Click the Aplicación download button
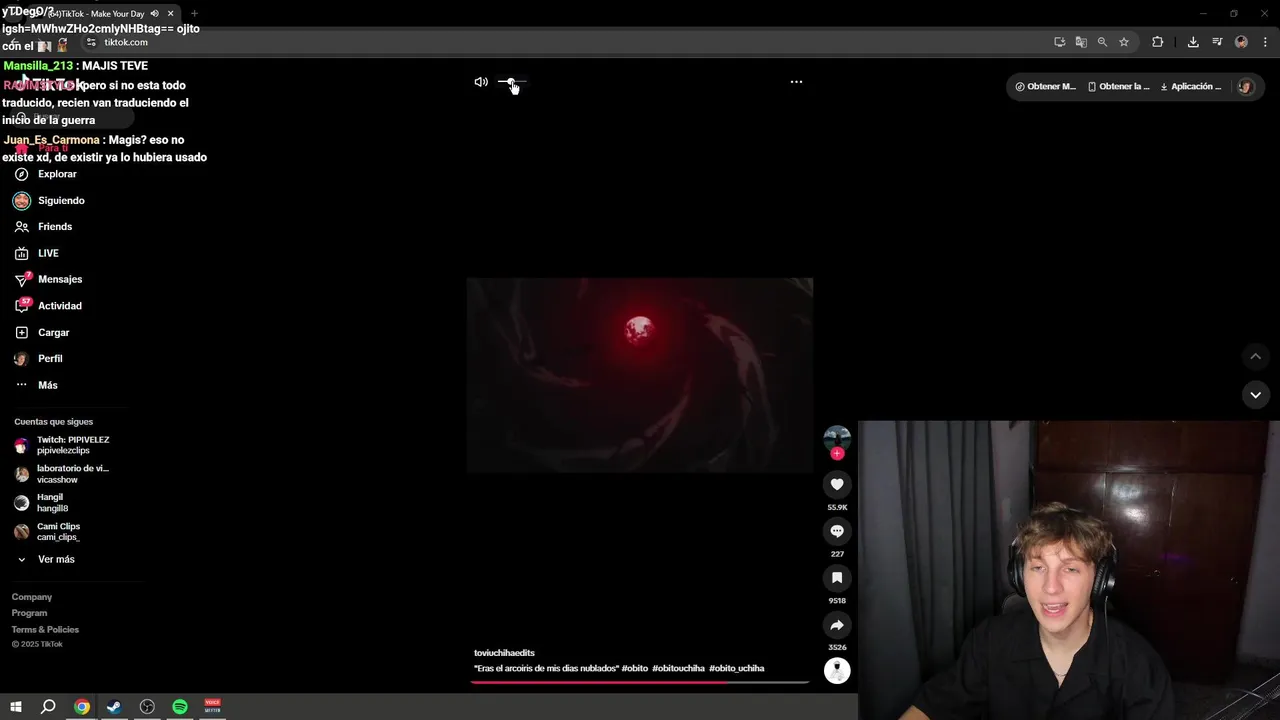The width and height of the screenshot is (1280, 720). [1190, 87]
